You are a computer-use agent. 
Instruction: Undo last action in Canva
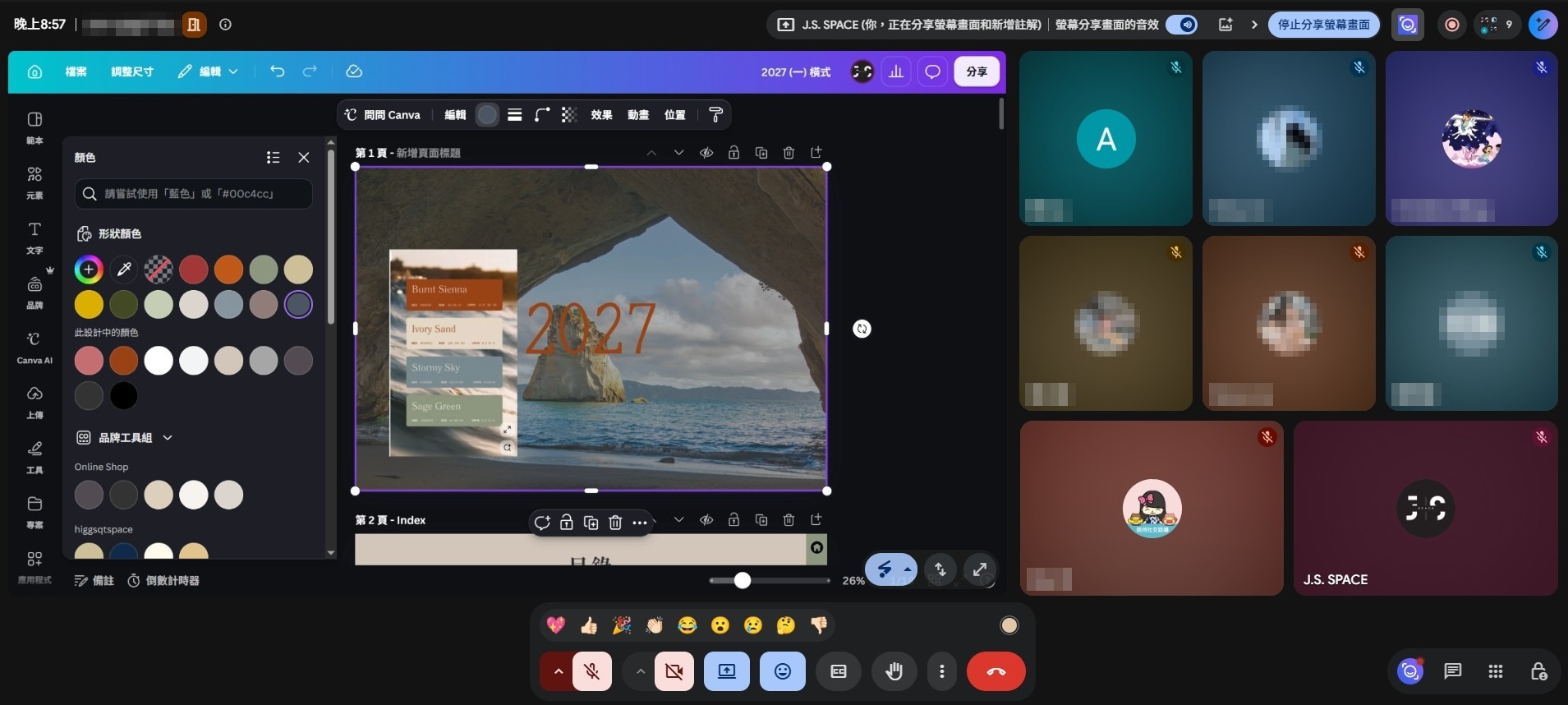coord(278,71)
